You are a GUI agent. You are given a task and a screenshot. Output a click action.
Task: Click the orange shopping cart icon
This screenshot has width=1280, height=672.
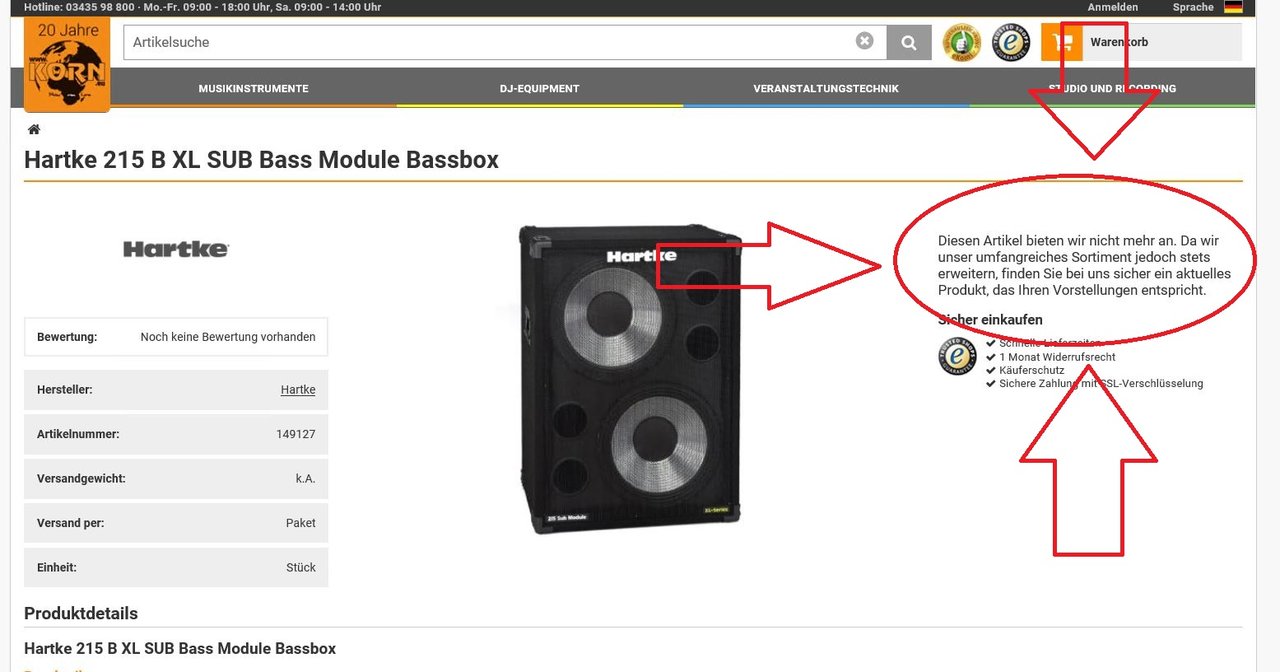click(1062, 42)
